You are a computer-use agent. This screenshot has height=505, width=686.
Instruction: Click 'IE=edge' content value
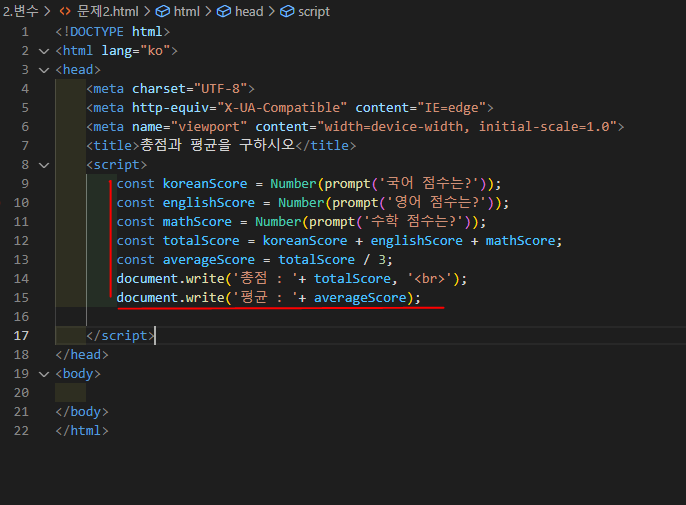click(x=452, y=108)
